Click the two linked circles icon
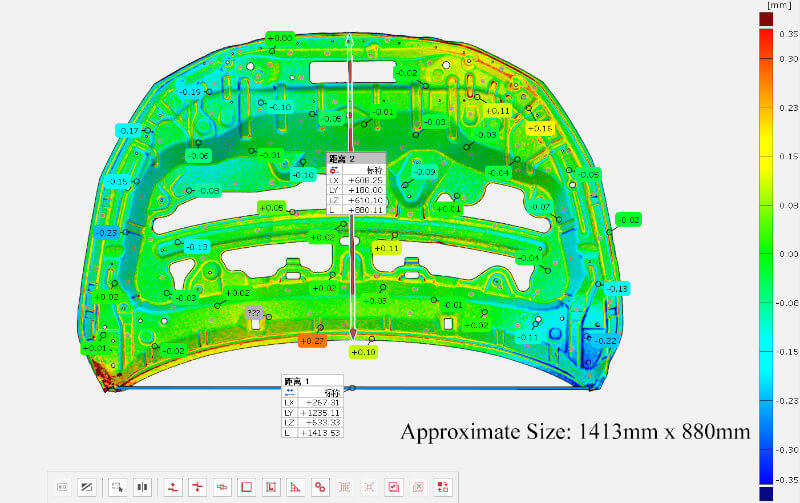The width and height of the screenshot is (800, 503). [320, 487]
